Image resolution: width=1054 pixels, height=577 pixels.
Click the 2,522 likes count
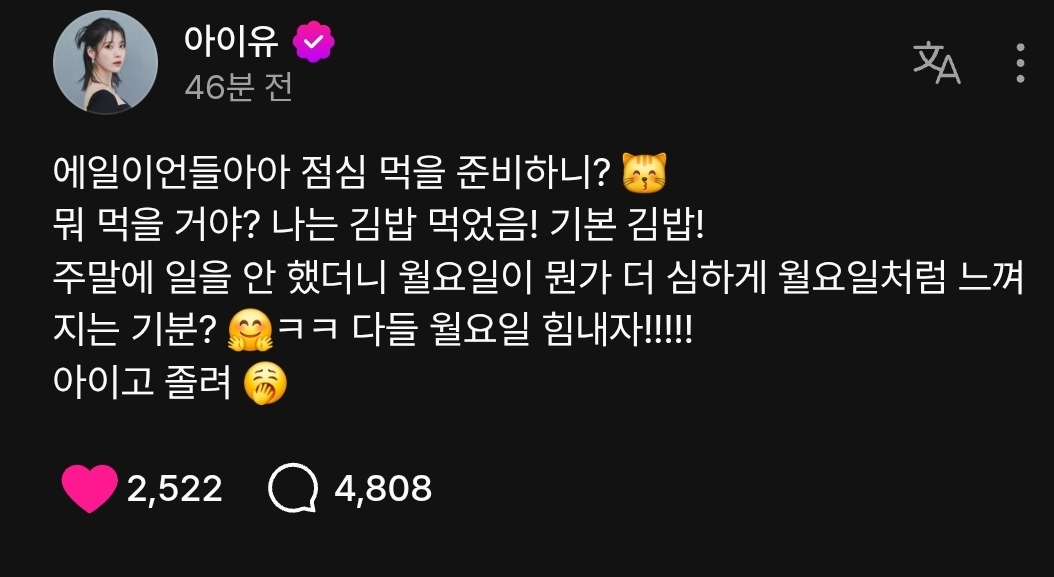tap(174, 489)
